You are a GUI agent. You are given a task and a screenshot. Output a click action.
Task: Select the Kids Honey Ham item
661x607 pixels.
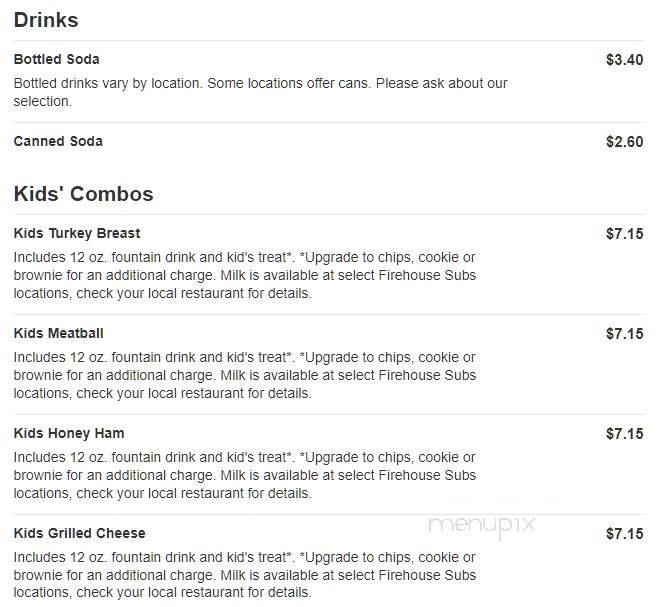(x=69, y=433)
